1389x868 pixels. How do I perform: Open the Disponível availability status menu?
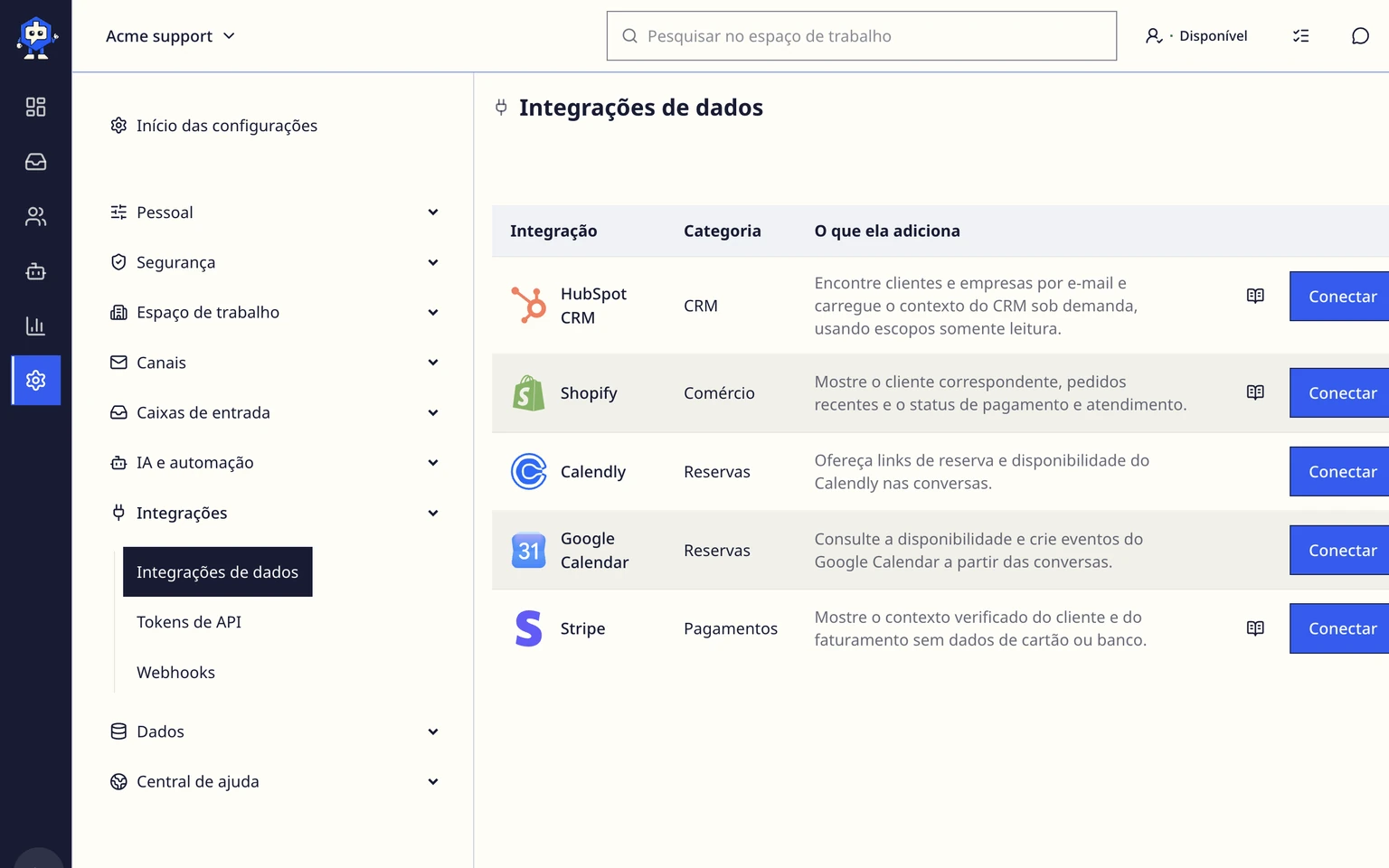(1196, 36)
